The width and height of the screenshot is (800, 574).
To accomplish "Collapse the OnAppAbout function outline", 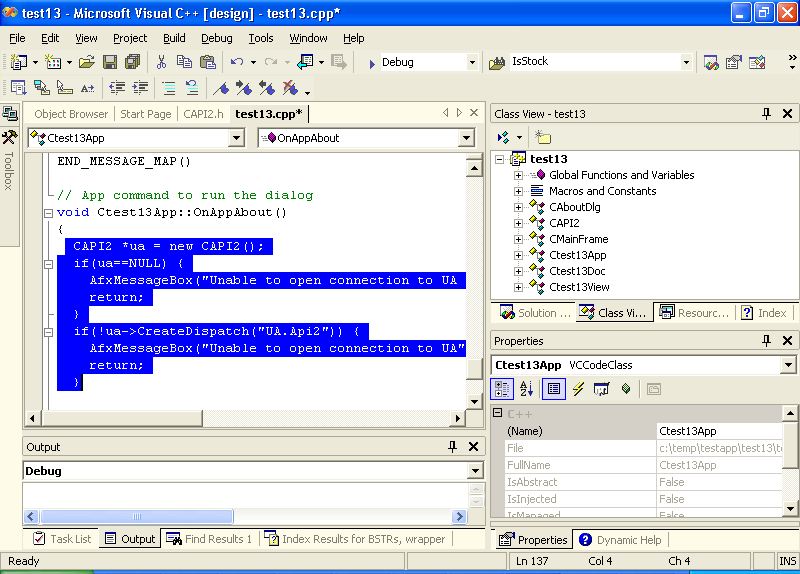I will pos(48,213).
